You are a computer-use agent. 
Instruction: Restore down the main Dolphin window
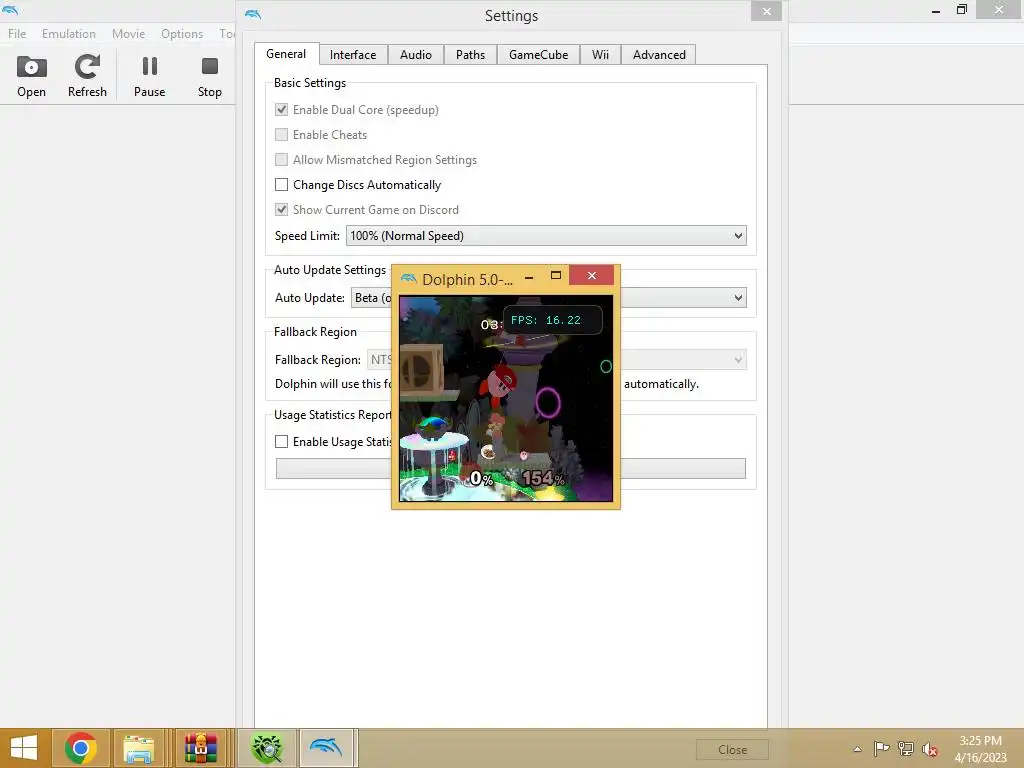pos(961,10)
